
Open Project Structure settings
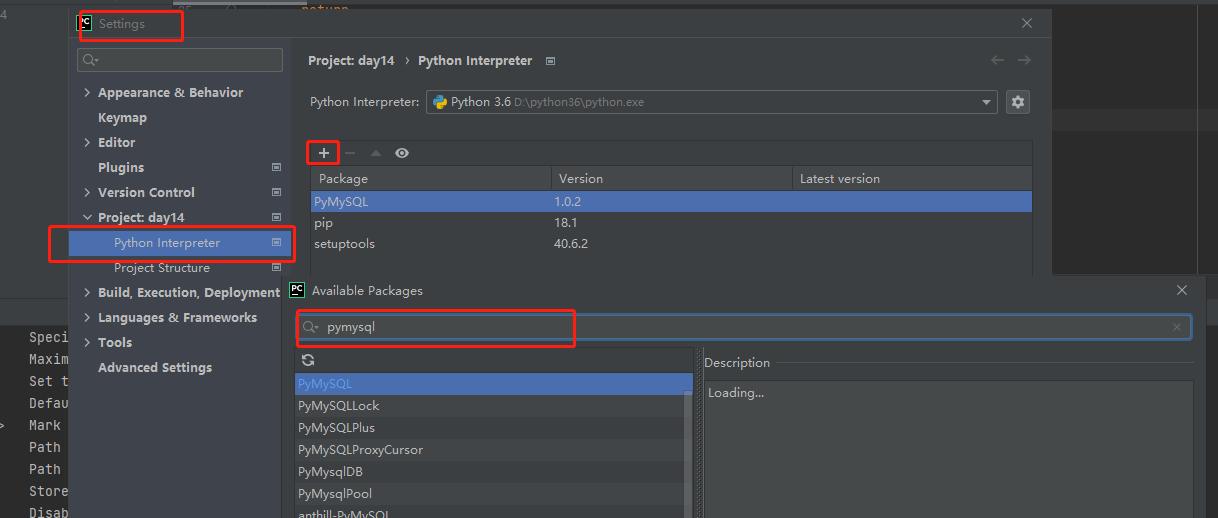[162, 267]
